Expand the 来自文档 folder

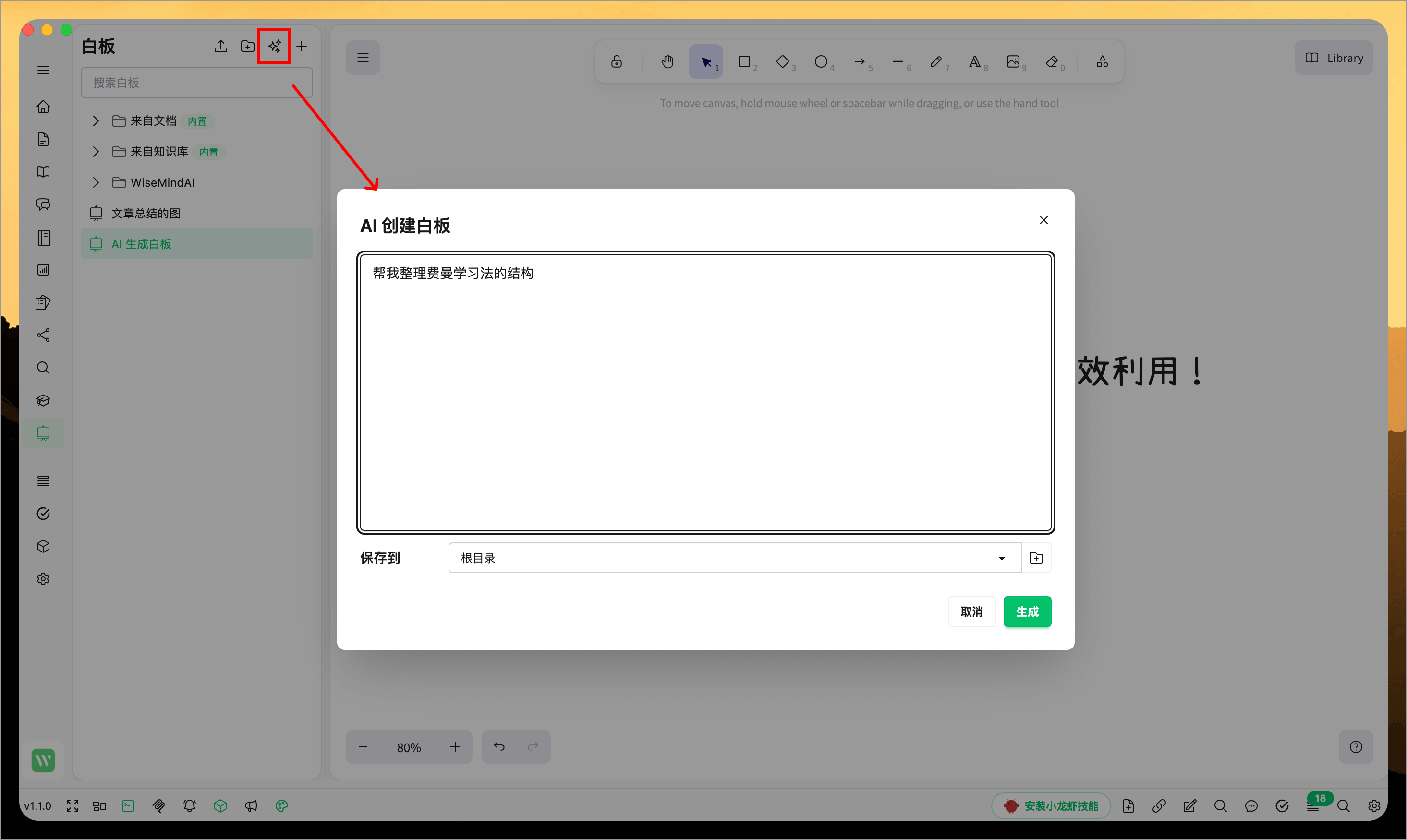[x=96, y=121]
